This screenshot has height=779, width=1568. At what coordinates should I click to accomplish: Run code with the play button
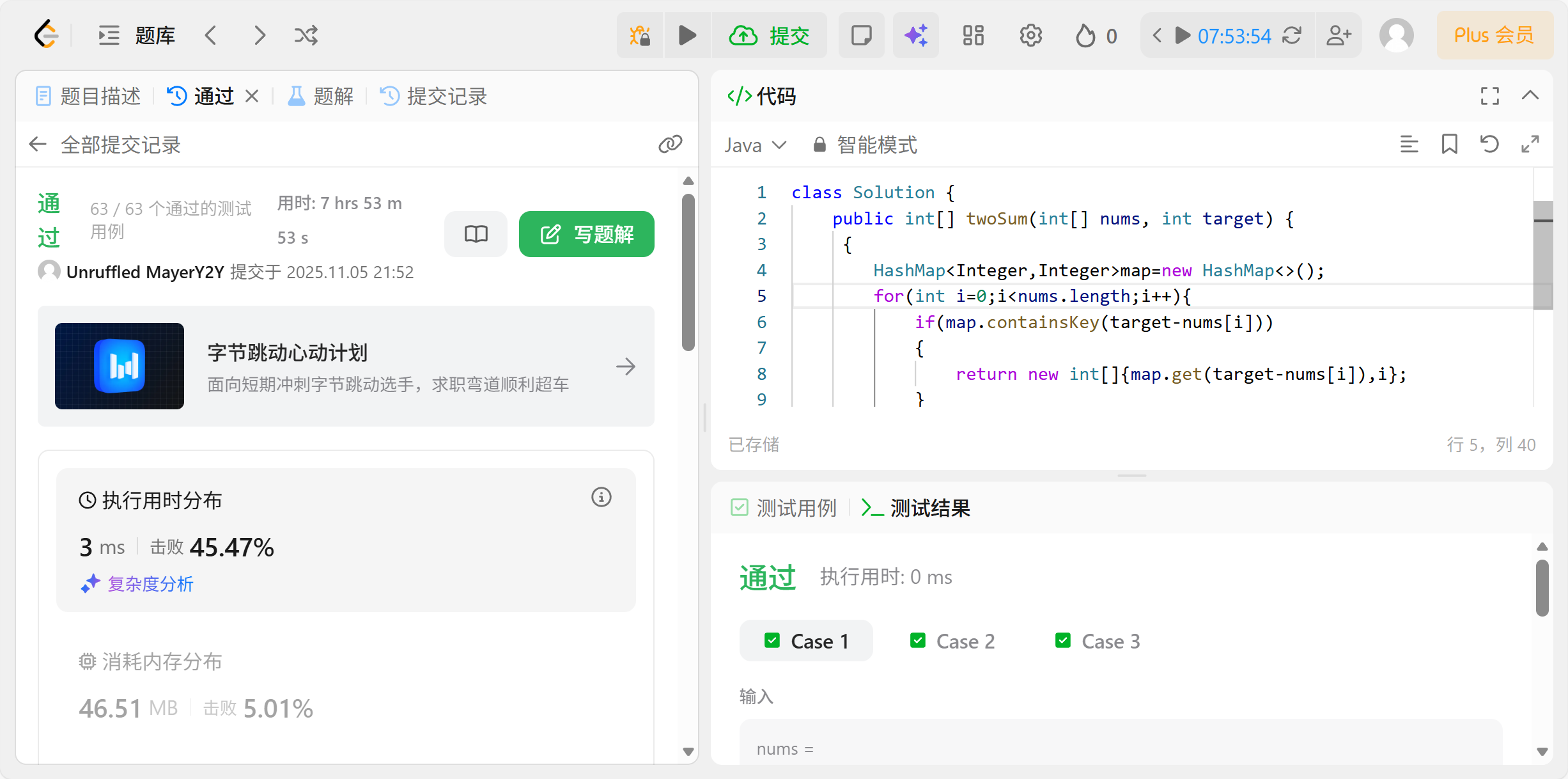pos(687,35)
